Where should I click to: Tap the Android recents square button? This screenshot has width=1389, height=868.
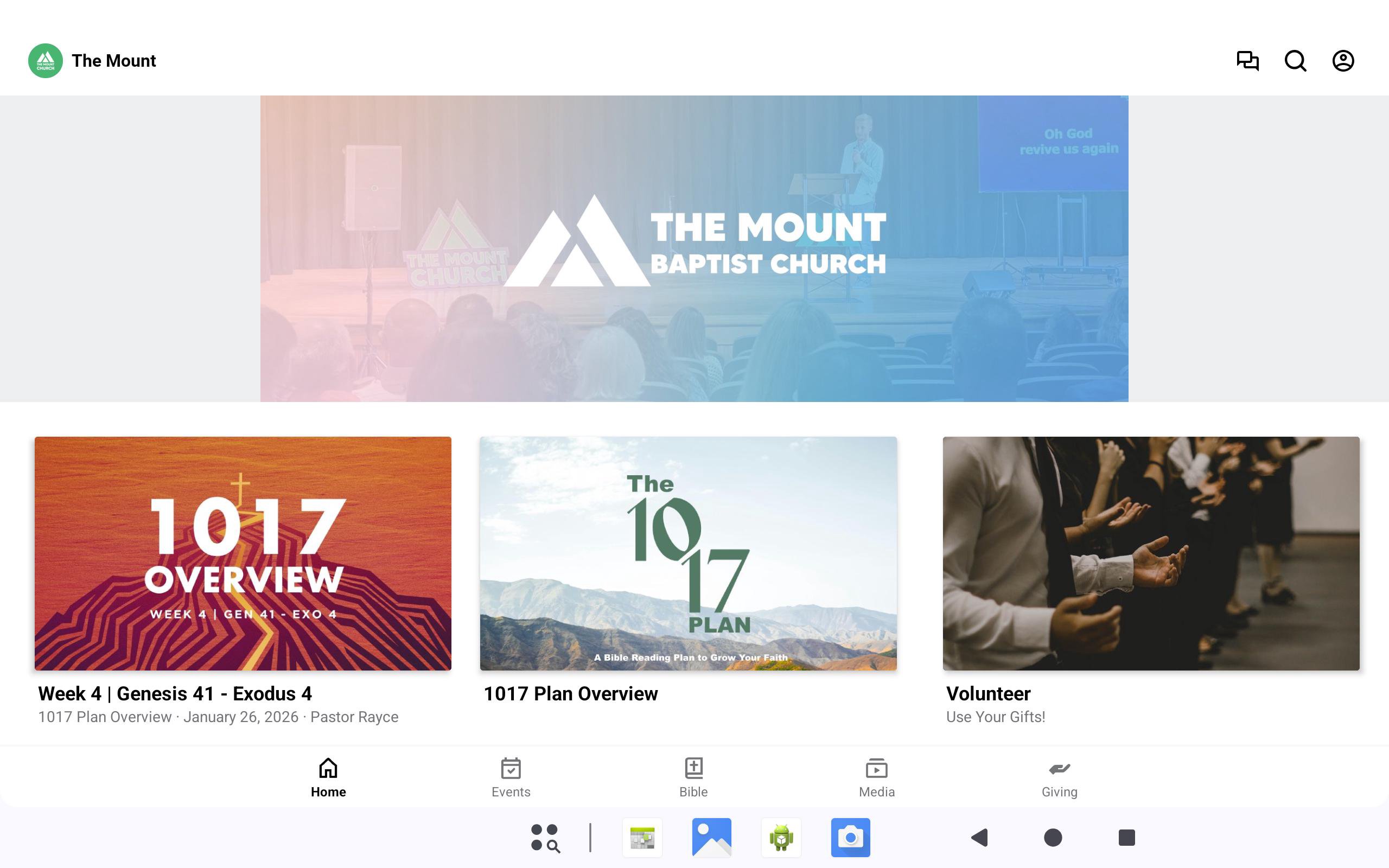coord(1127,838)
